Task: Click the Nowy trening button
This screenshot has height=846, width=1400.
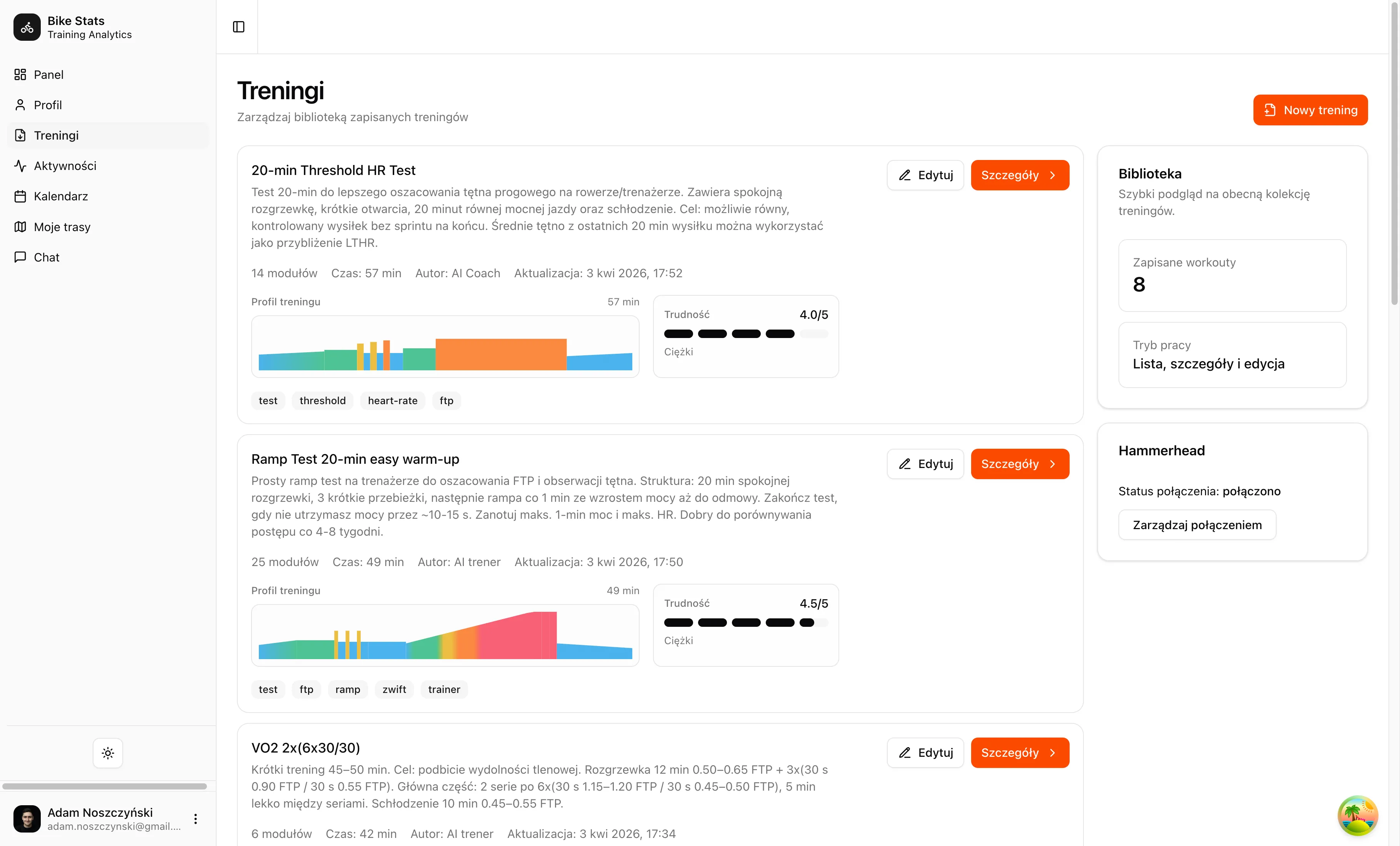Action: (1310, 110)
